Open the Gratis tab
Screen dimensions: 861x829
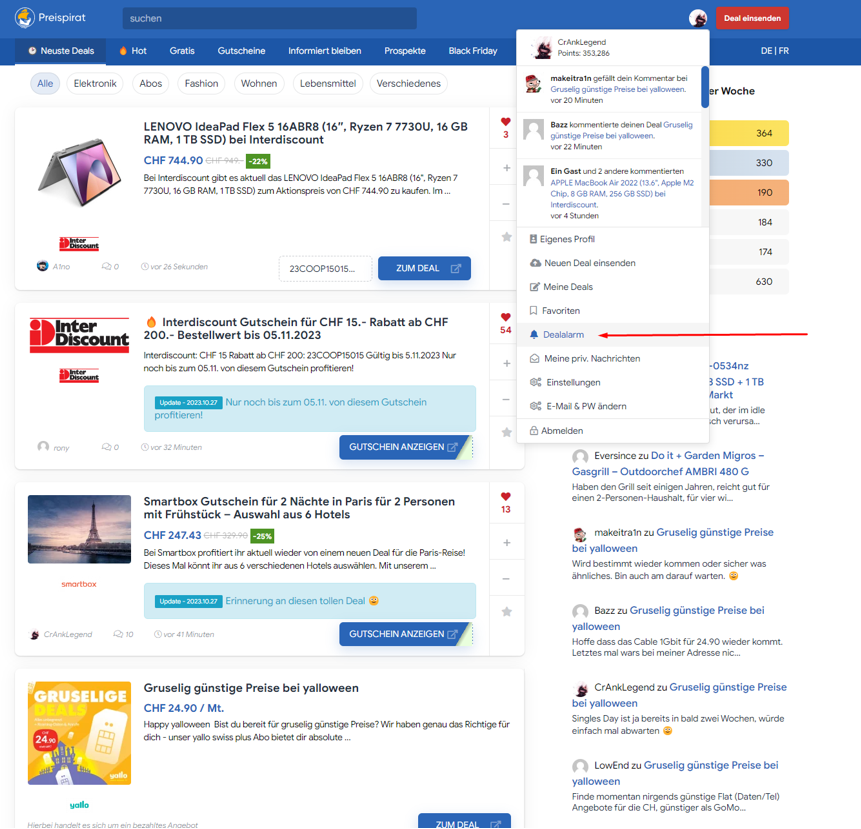(182, 51)
